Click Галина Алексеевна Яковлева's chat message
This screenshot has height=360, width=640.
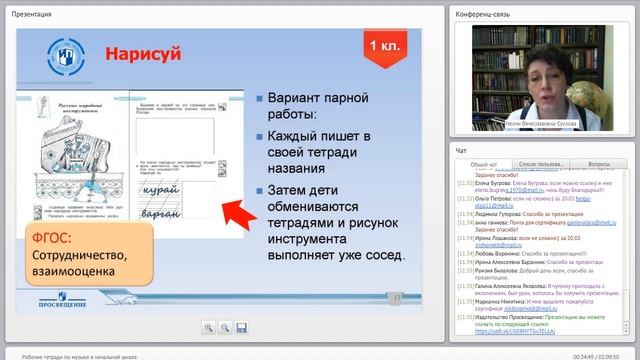pos(538,289)
